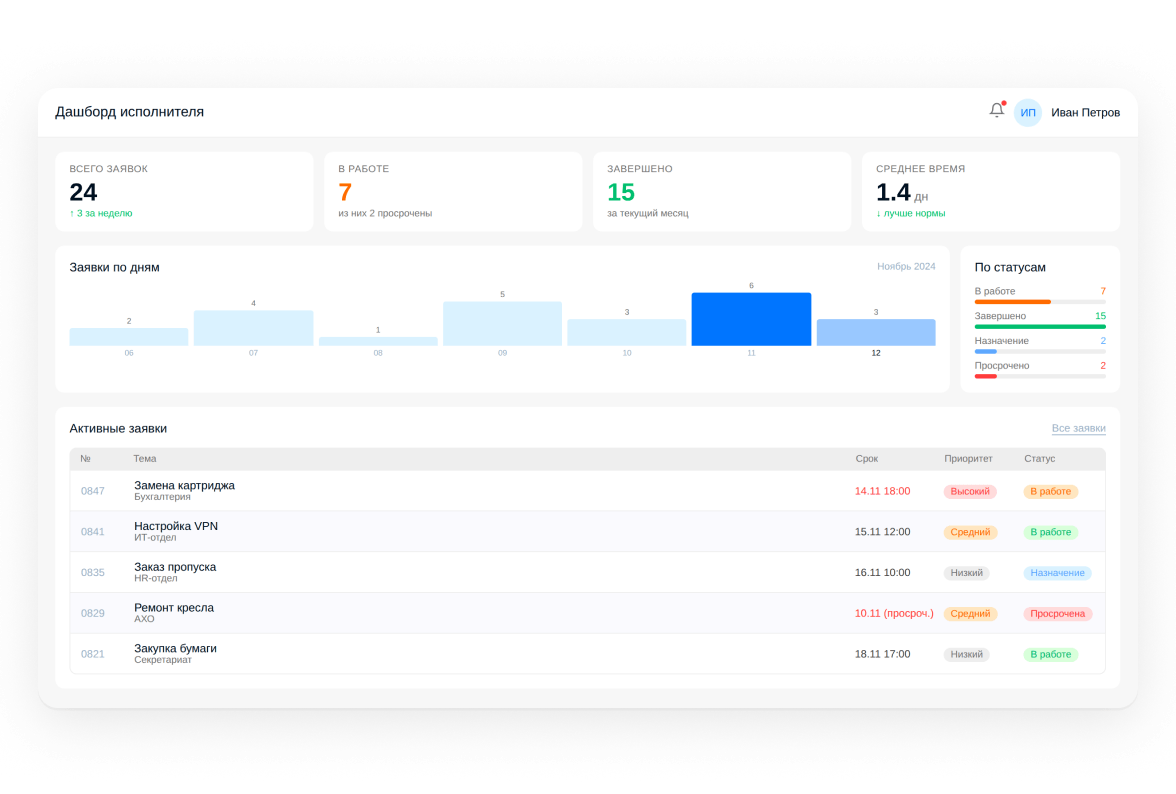Open the notifications bell icon
Image resolution: width=1176 pixels, height=794 pixels.
point(996,111)
